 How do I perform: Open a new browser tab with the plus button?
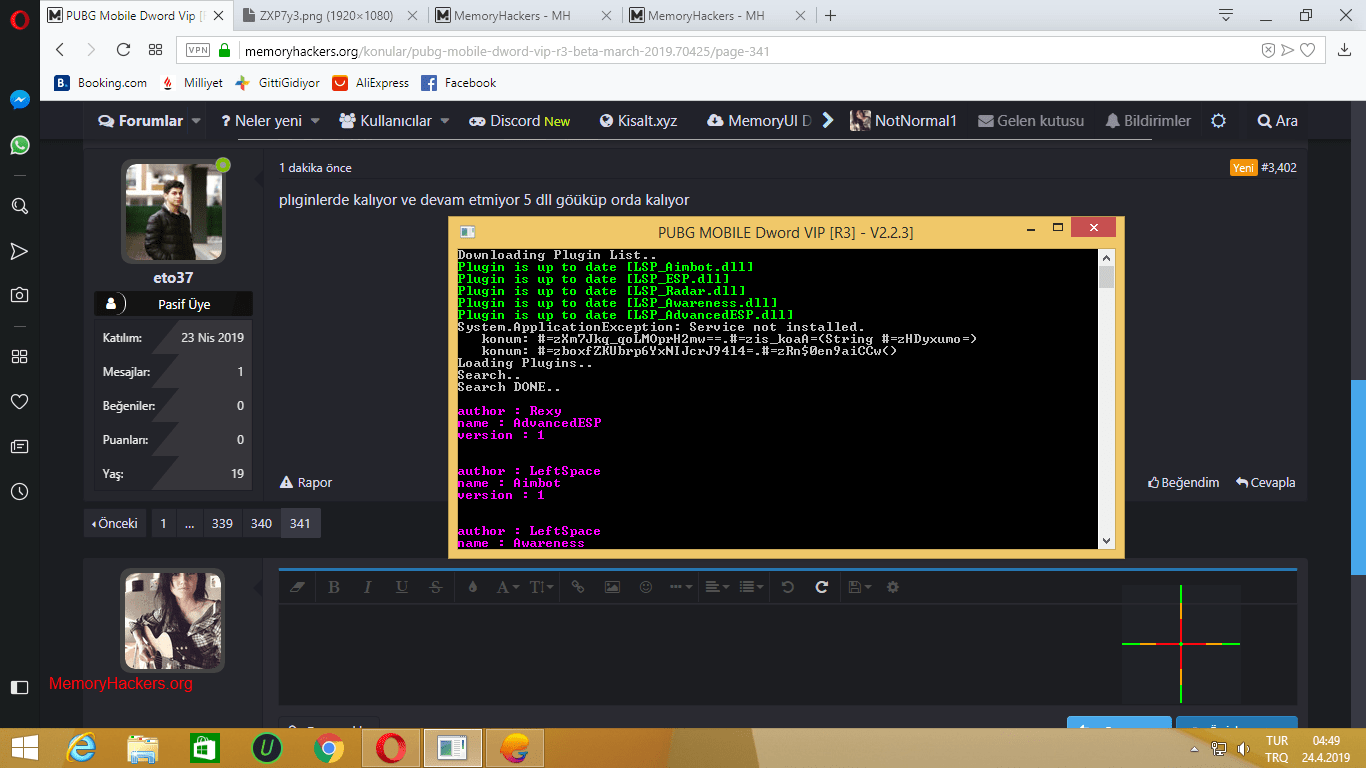click(830, 16)
